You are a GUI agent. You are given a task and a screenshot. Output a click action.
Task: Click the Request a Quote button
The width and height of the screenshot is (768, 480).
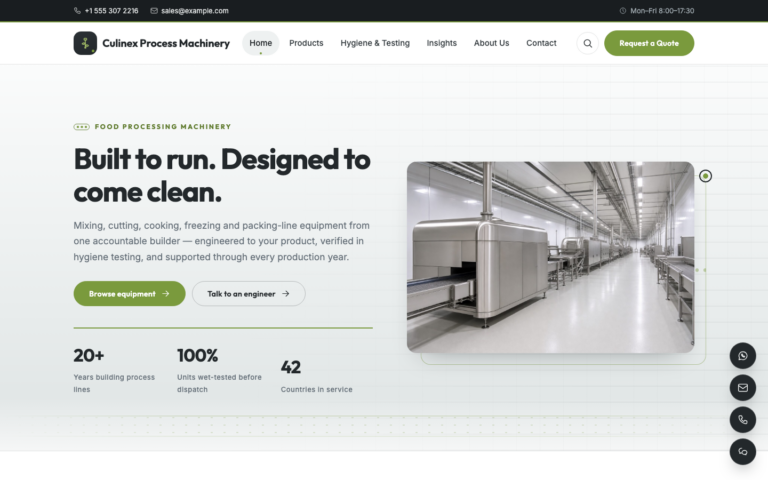pyautogui.click(x=649, y=43)
